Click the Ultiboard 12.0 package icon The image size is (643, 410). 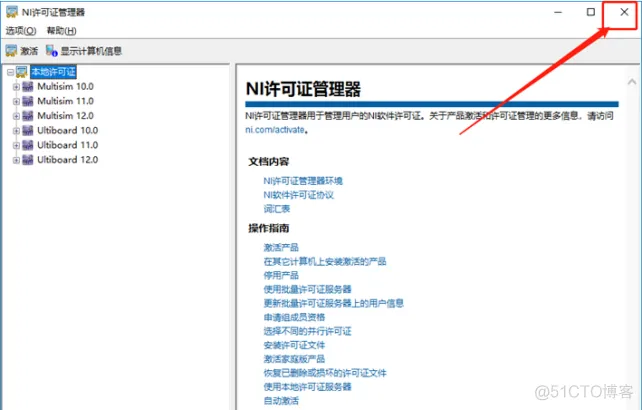coord(27,160)
